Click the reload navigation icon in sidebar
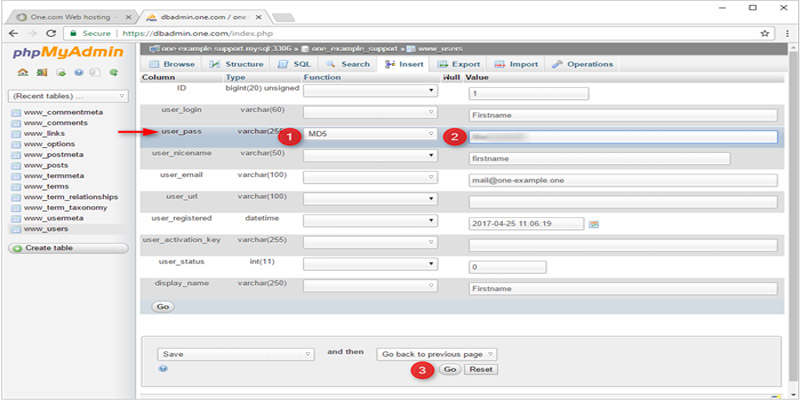The width and height of the screenshot is (800, 400). coord(114,72)
